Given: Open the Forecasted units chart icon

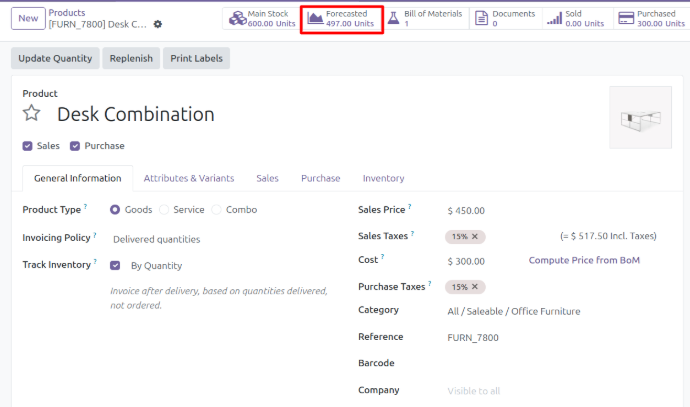Looking at the screenshot, I should click(315, 18).
